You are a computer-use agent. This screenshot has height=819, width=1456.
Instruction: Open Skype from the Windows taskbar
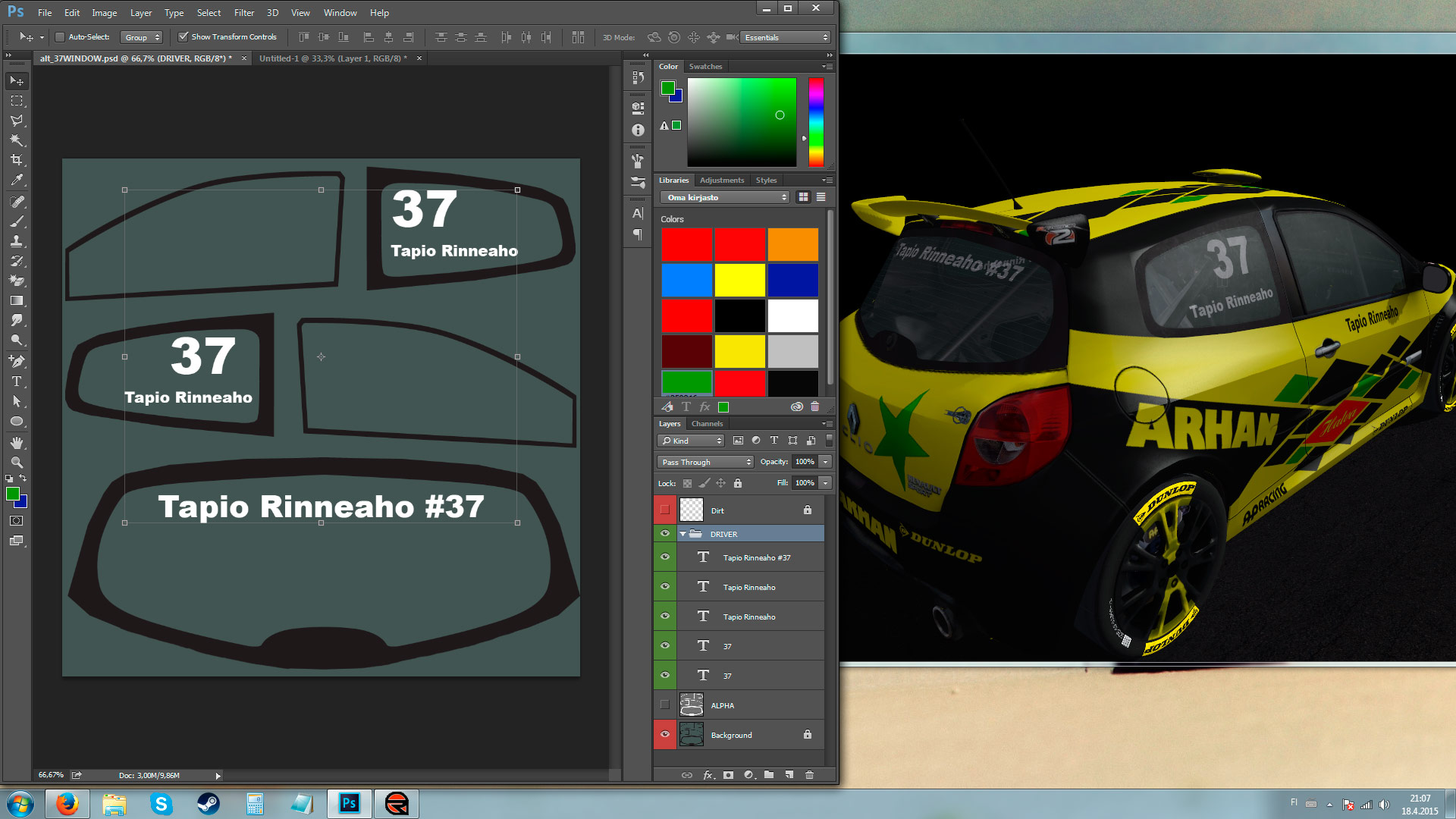[x=162, y=804]
